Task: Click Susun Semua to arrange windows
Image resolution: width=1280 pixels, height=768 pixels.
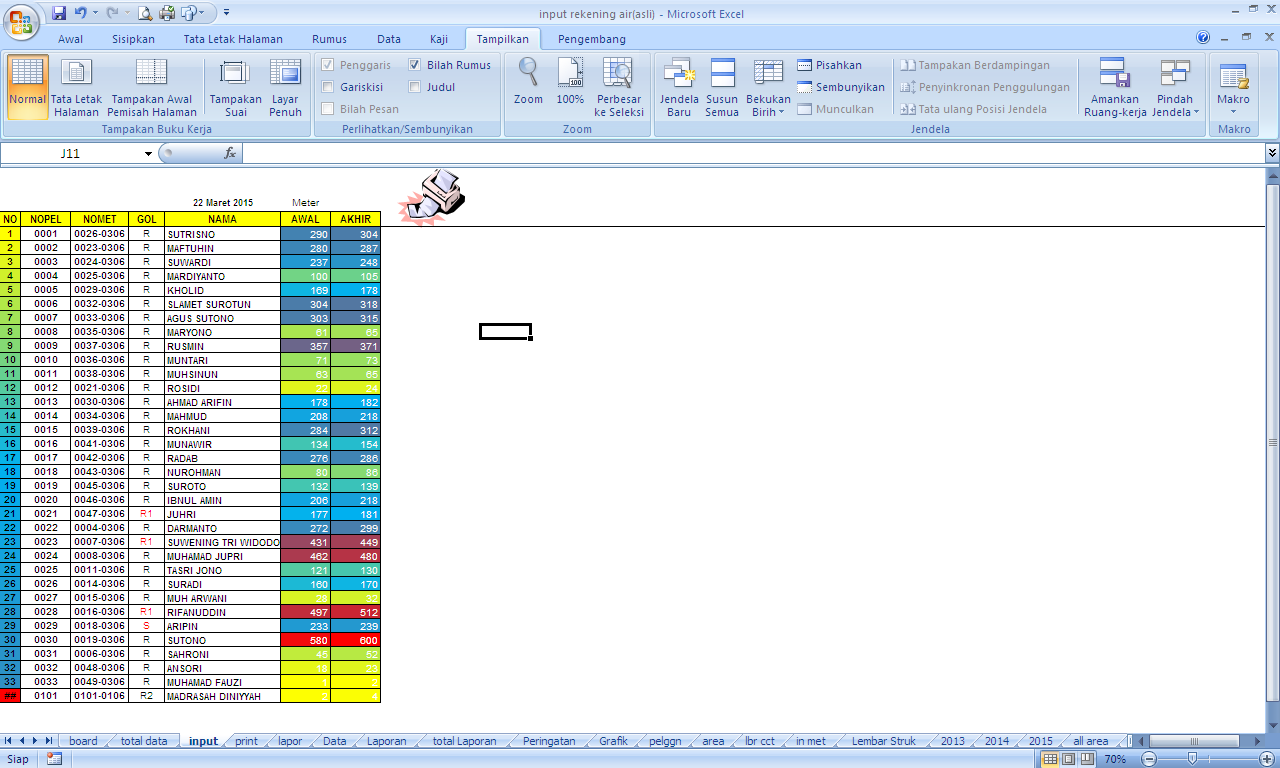Action: (x=722, y=88)
